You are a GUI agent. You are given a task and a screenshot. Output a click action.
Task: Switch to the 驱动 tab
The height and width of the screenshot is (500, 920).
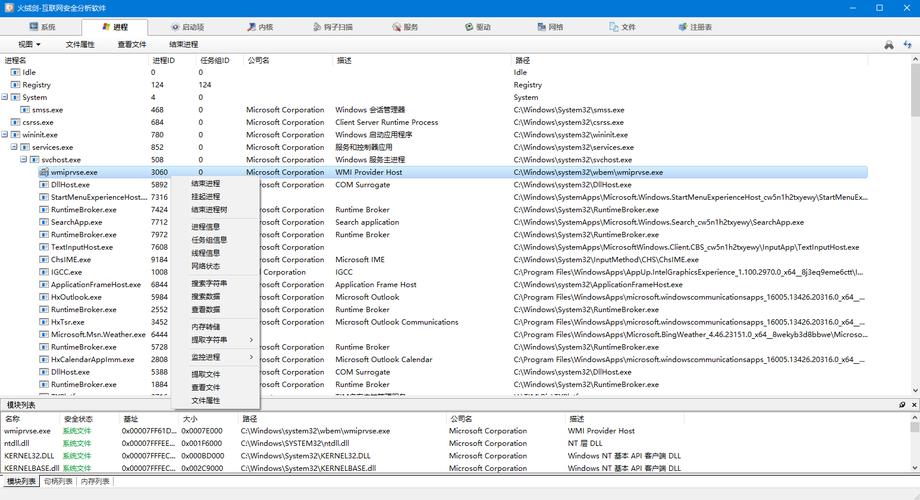[477, 27]
